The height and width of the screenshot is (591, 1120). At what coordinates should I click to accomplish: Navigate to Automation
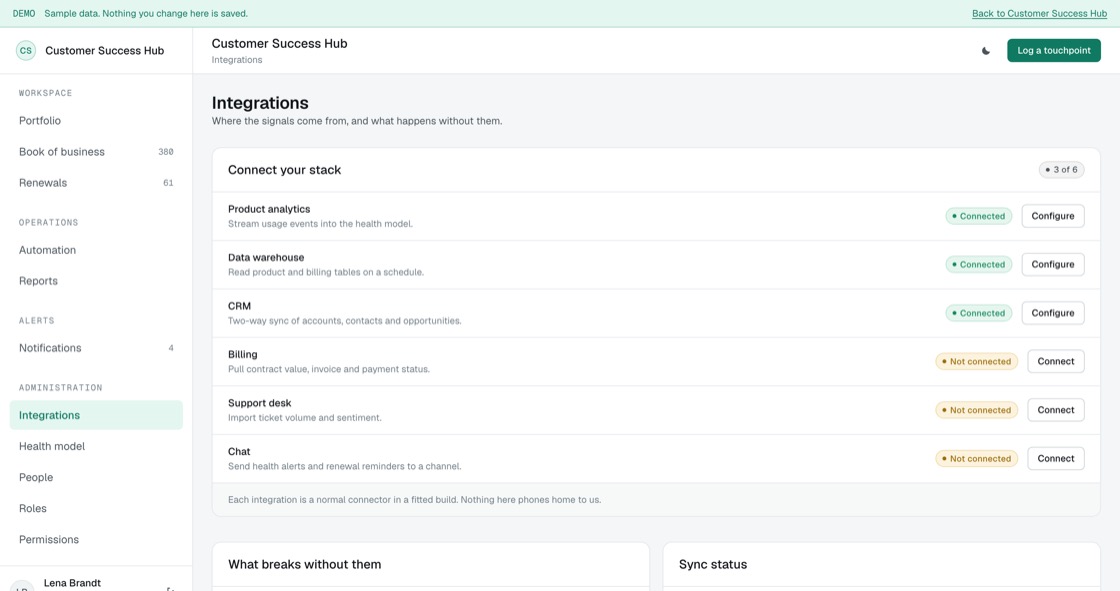click(96, 250)
